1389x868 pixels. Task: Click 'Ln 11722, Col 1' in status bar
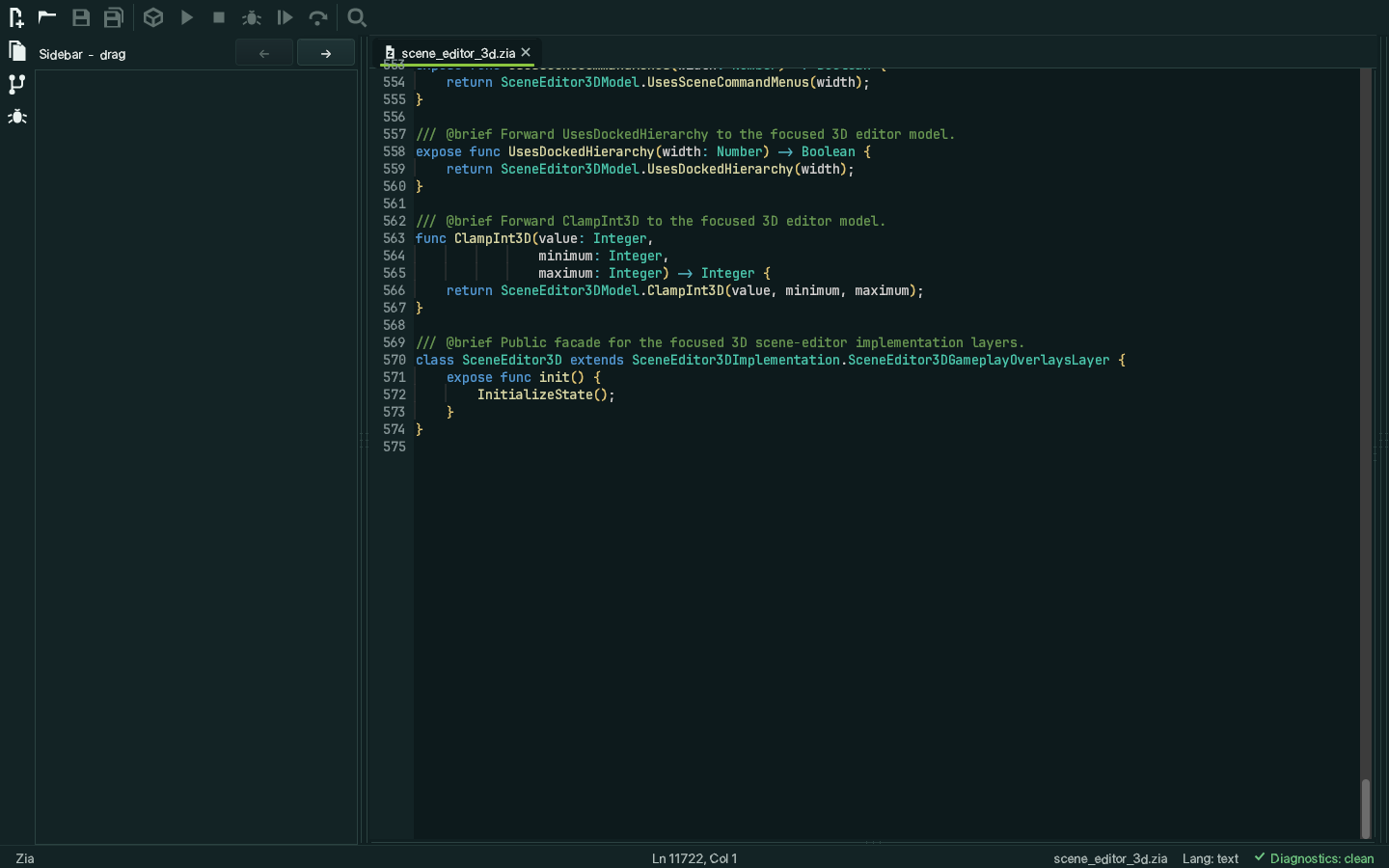(x=694, y=858)
